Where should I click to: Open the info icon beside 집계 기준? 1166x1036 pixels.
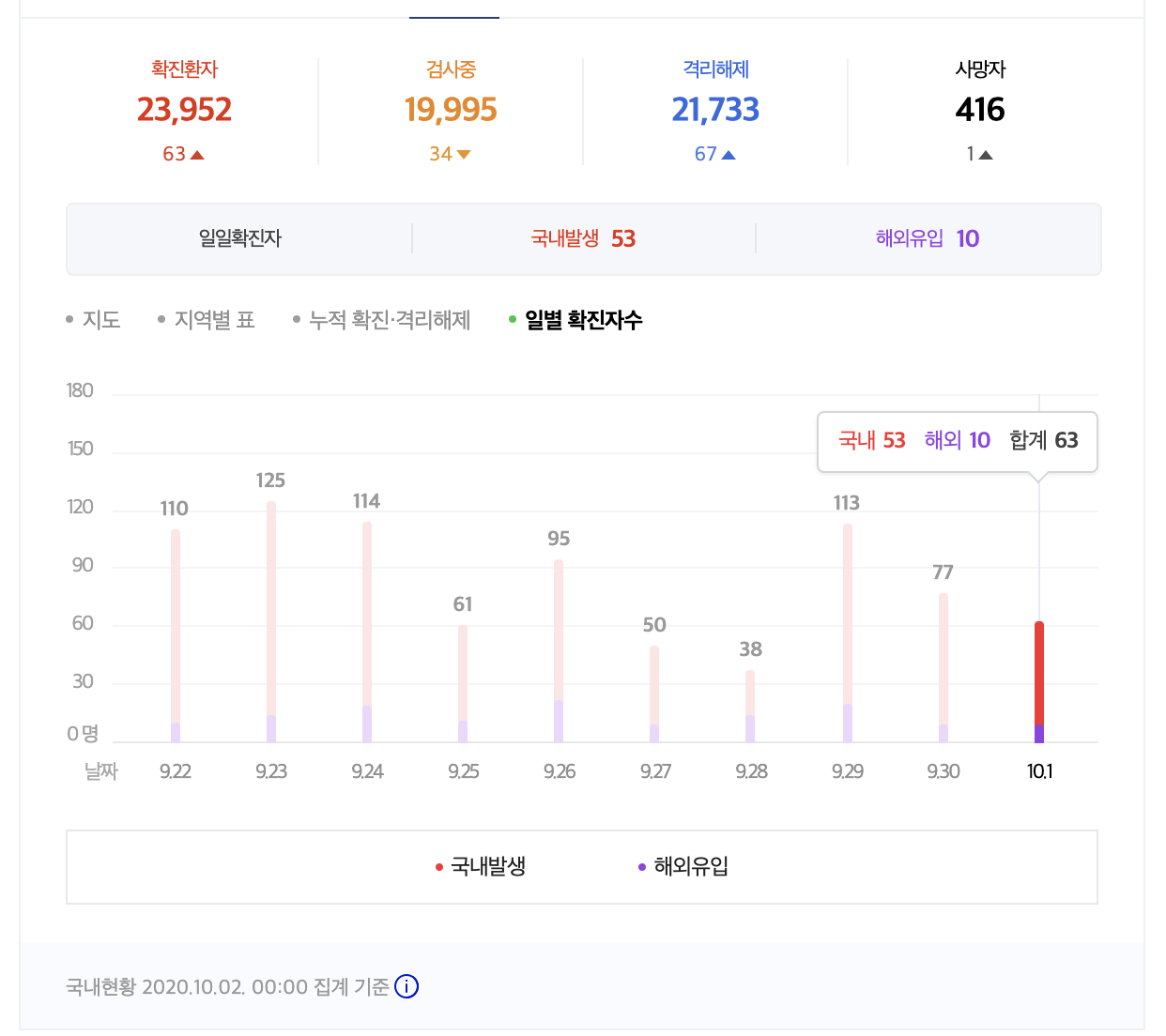pos(407,986)
